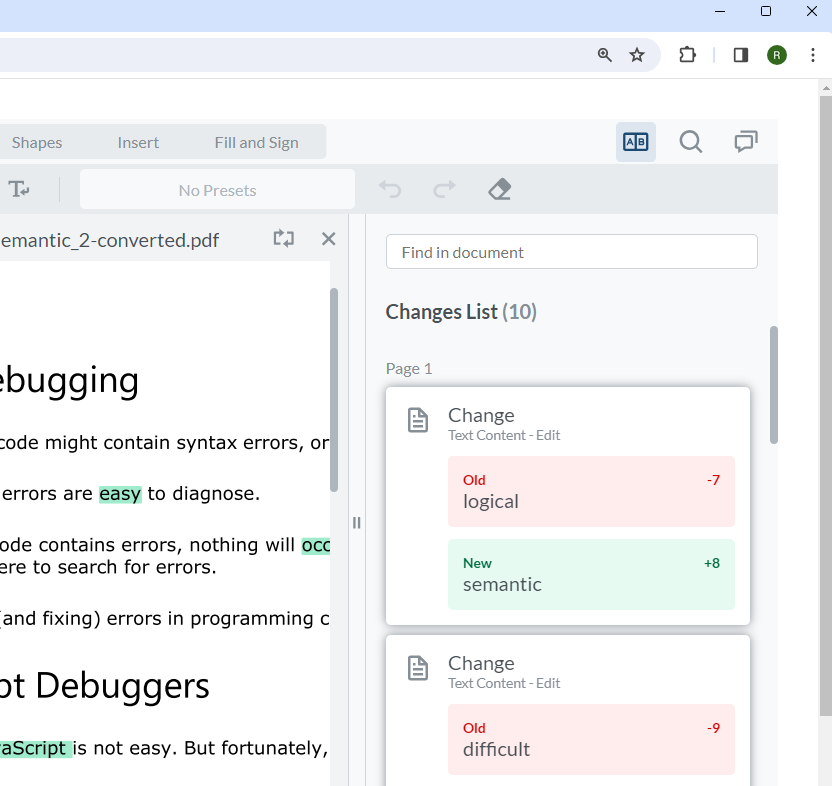Click the Find in document field

(571, 251)
